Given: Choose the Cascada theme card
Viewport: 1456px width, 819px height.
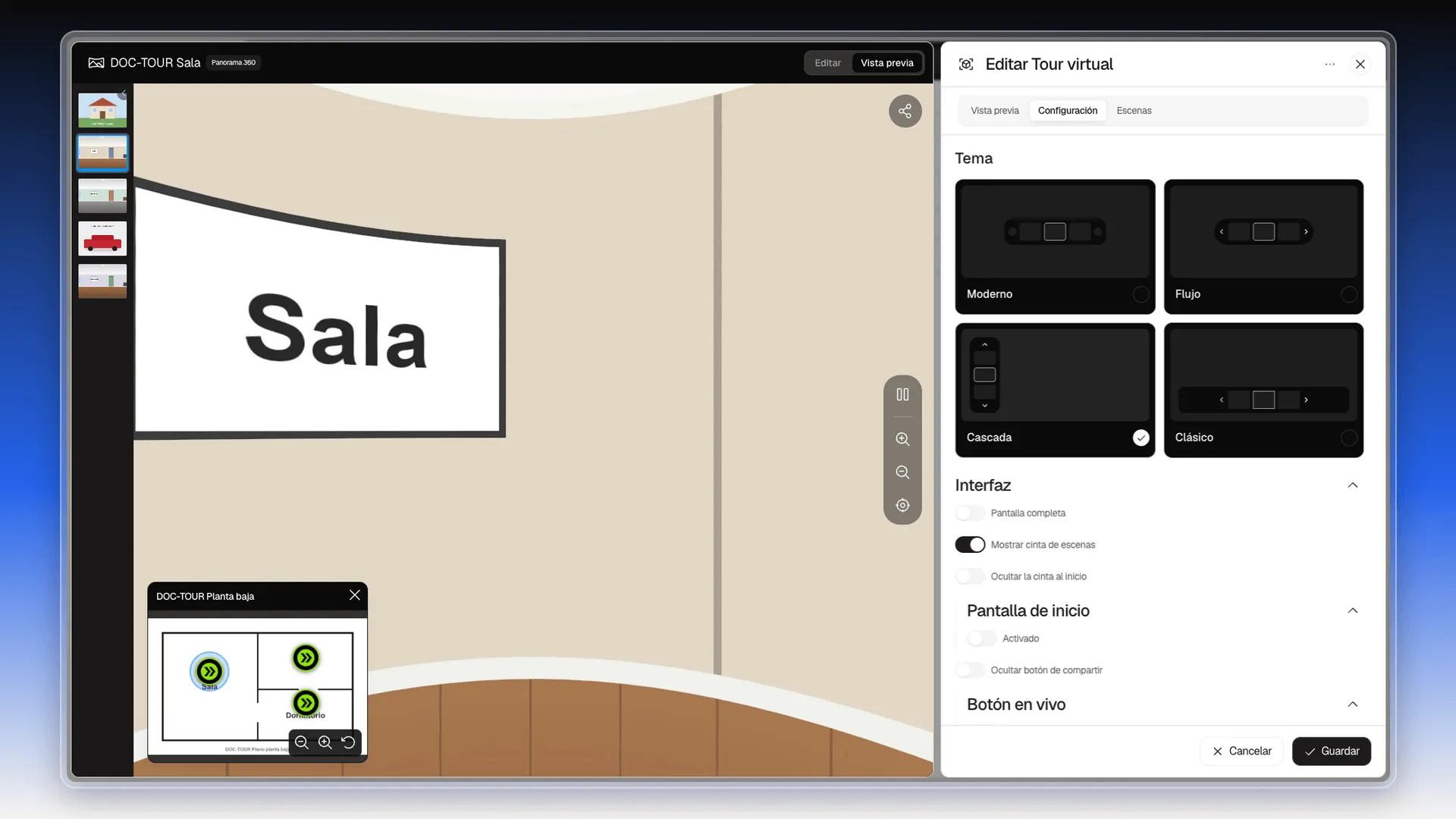Looking at the screenshot, I should [1055, 390].
